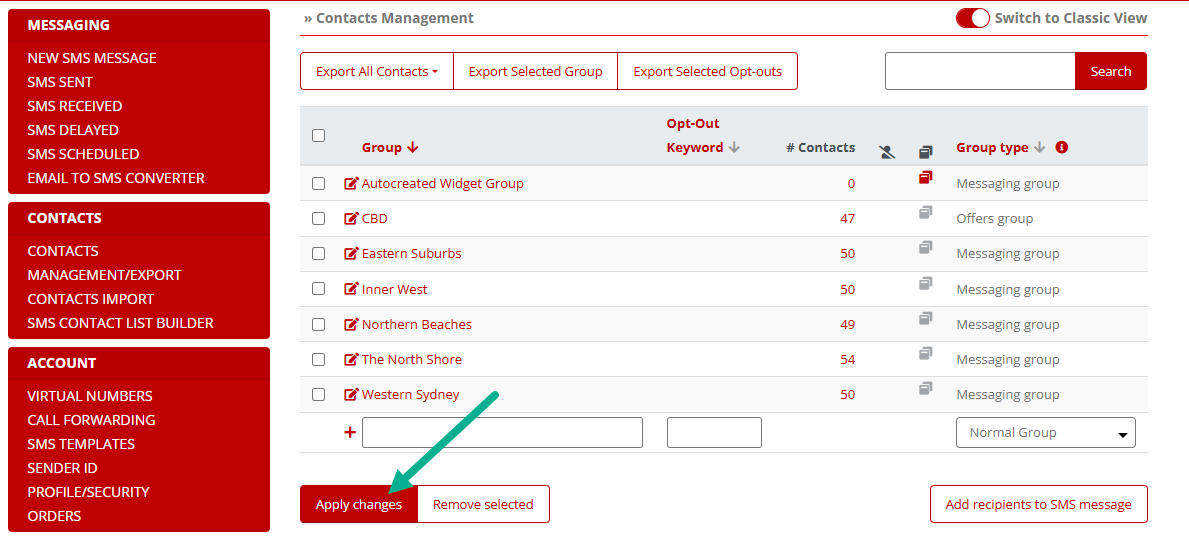Click the red plus icon to add group
Viewport: 1189px width, 548px height.
350,433
